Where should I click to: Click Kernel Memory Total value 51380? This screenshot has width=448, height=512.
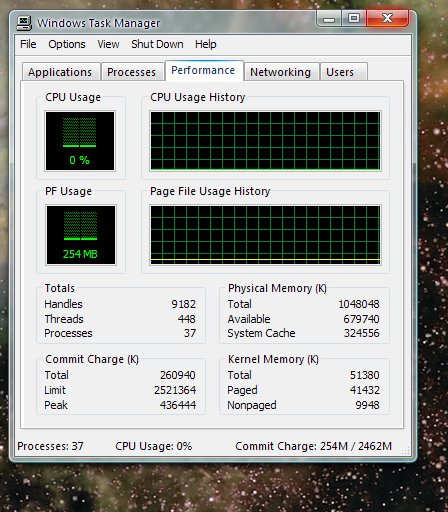click(365, 375)
